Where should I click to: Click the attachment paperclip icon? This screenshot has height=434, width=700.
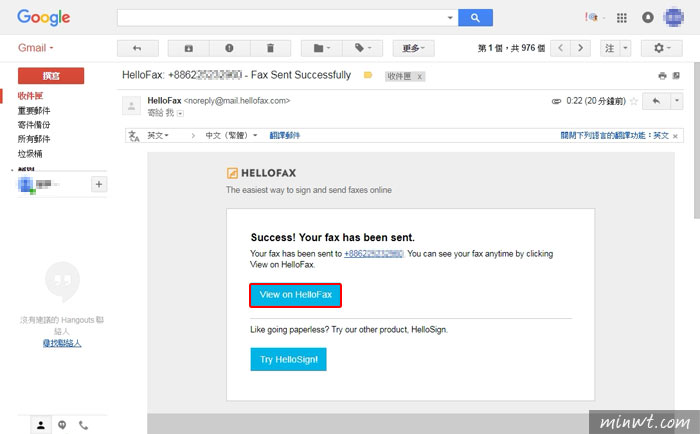coord(556,101)
